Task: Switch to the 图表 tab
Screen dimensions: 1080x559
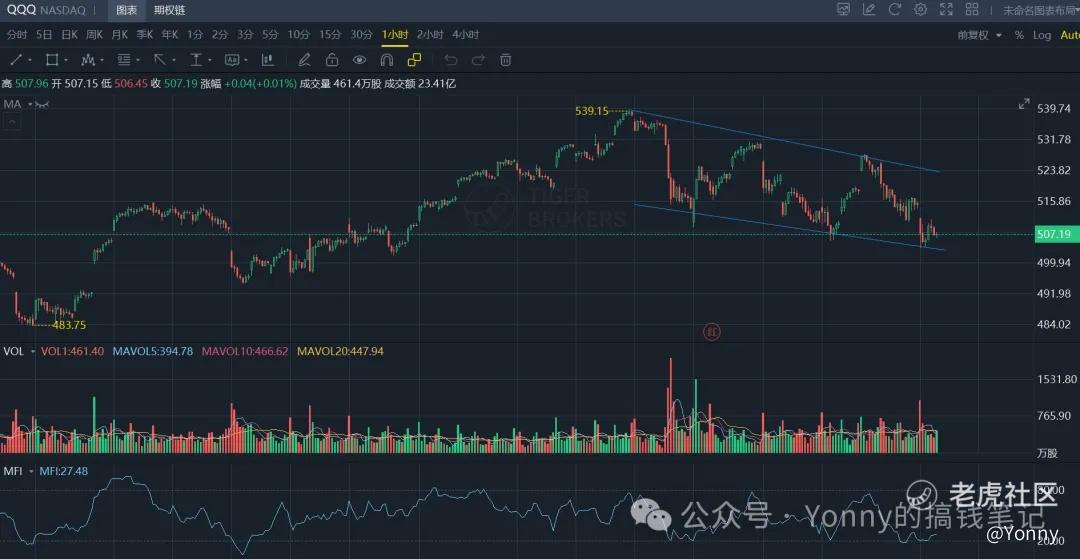Action: point(126,10)
